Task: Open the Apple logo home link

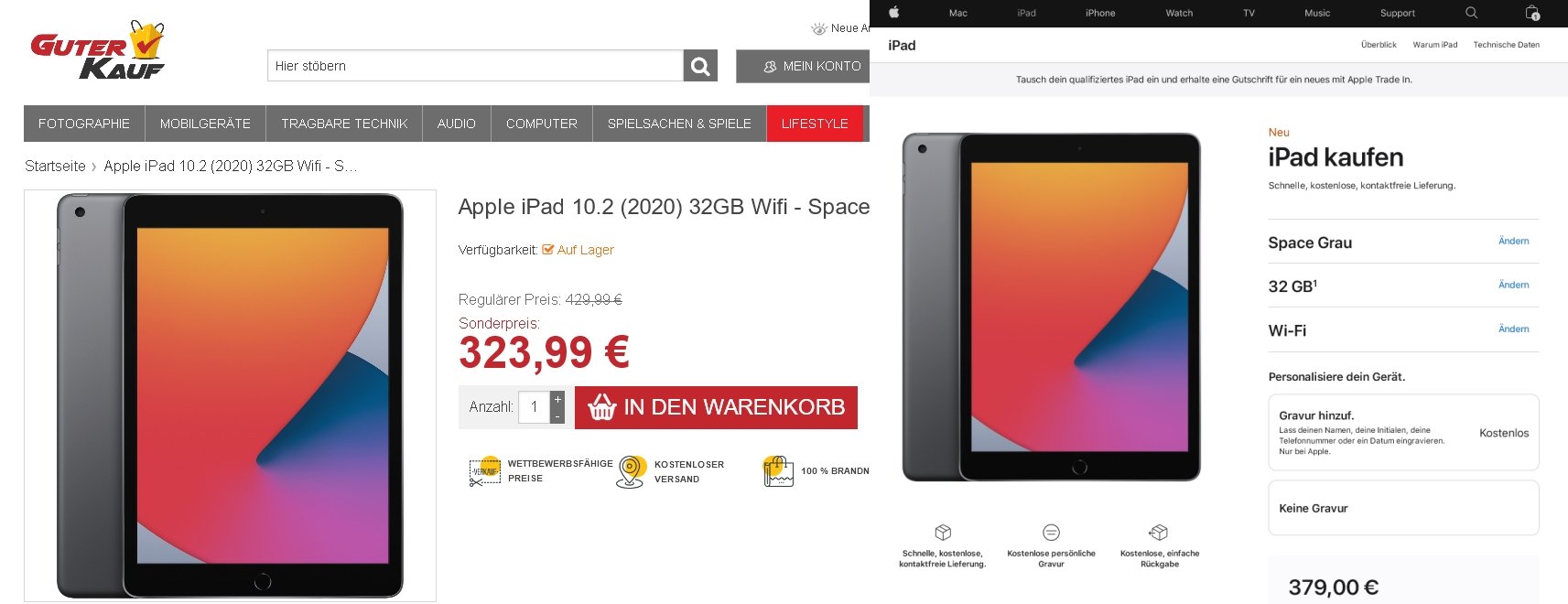Action: (x=893, y=13)
